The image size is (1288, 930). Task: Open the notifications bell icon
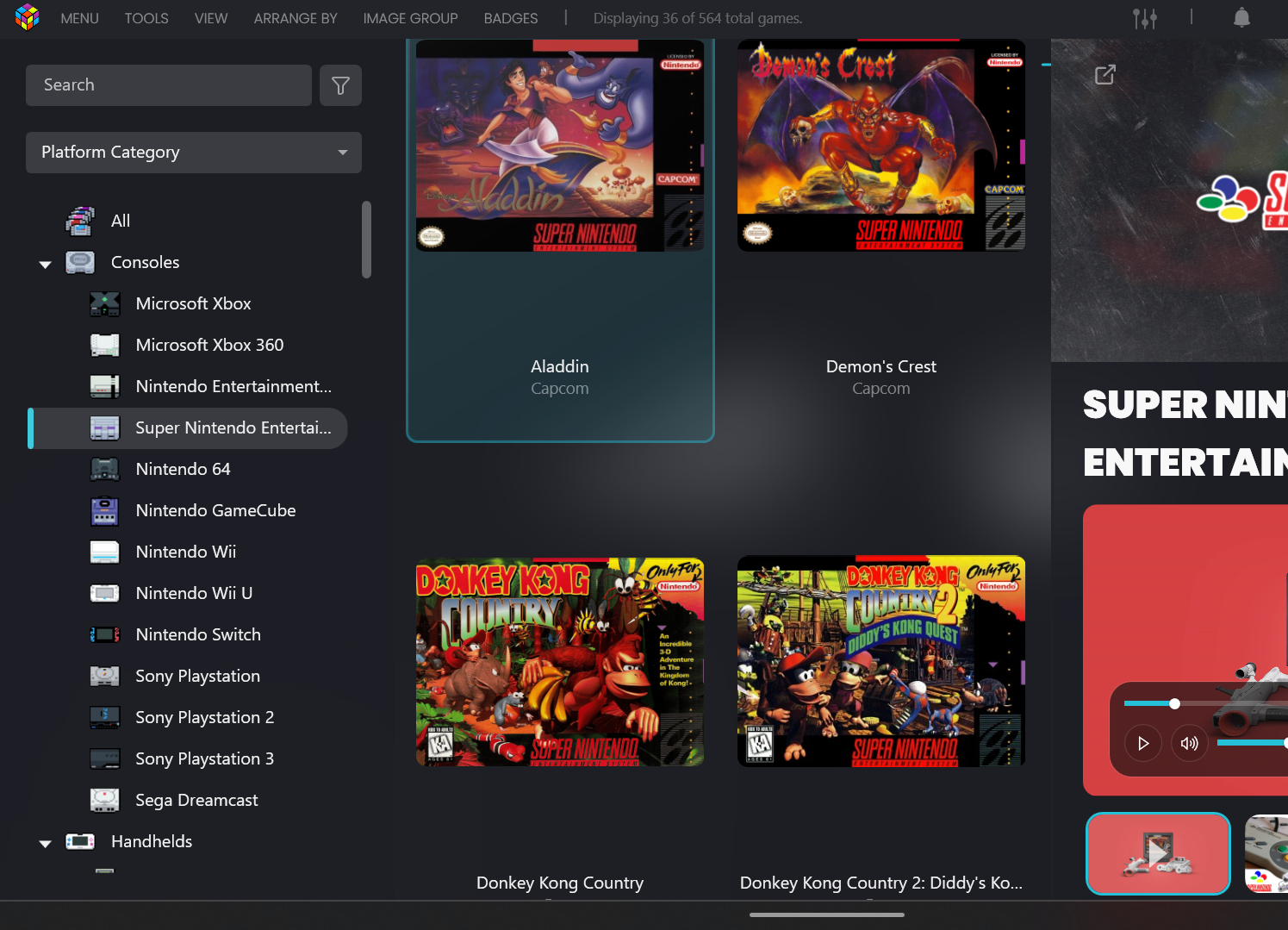[1241, 18]
